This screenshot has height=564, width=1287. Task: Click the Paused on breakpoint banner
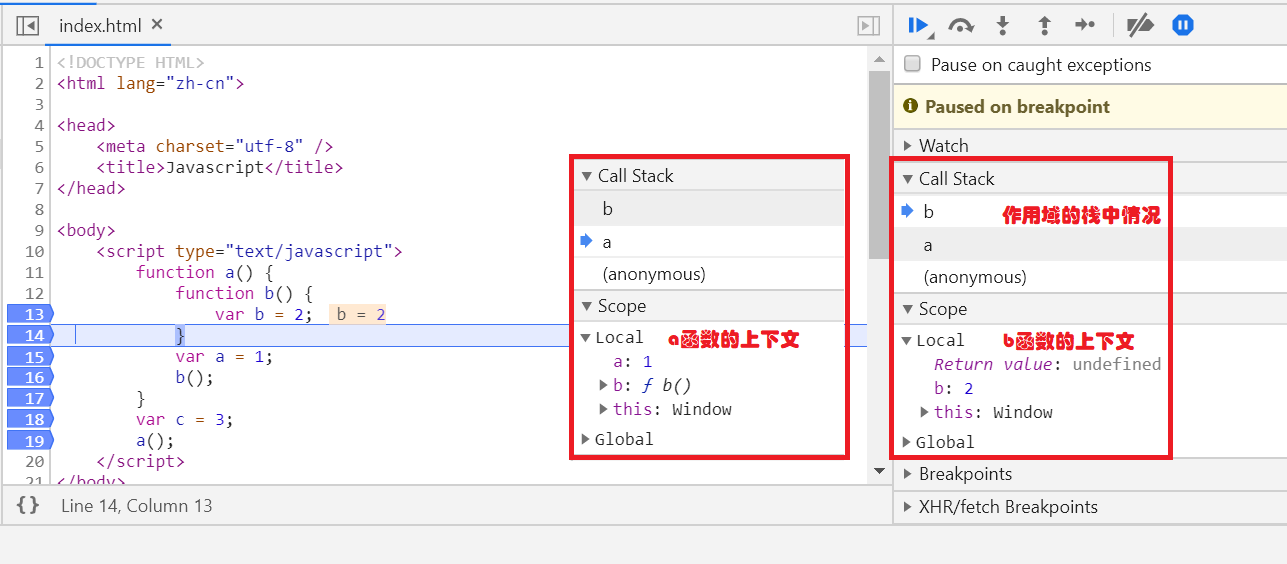1090,107
